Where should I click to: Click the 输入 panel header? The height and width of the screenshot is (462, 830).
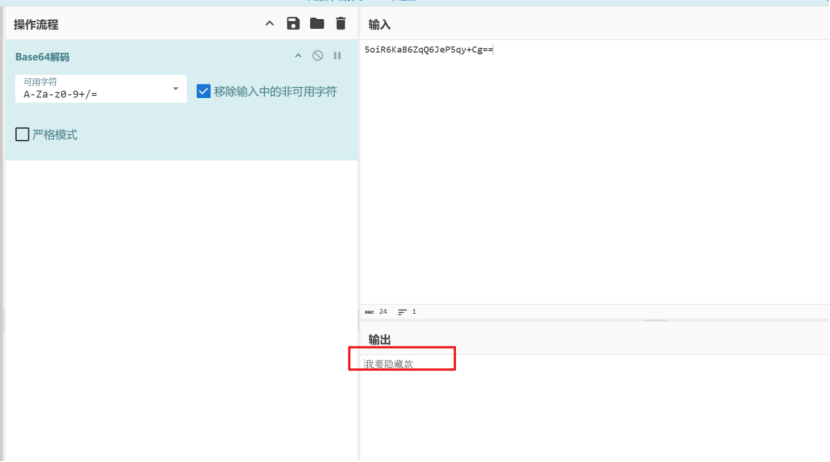pos(380,24)
